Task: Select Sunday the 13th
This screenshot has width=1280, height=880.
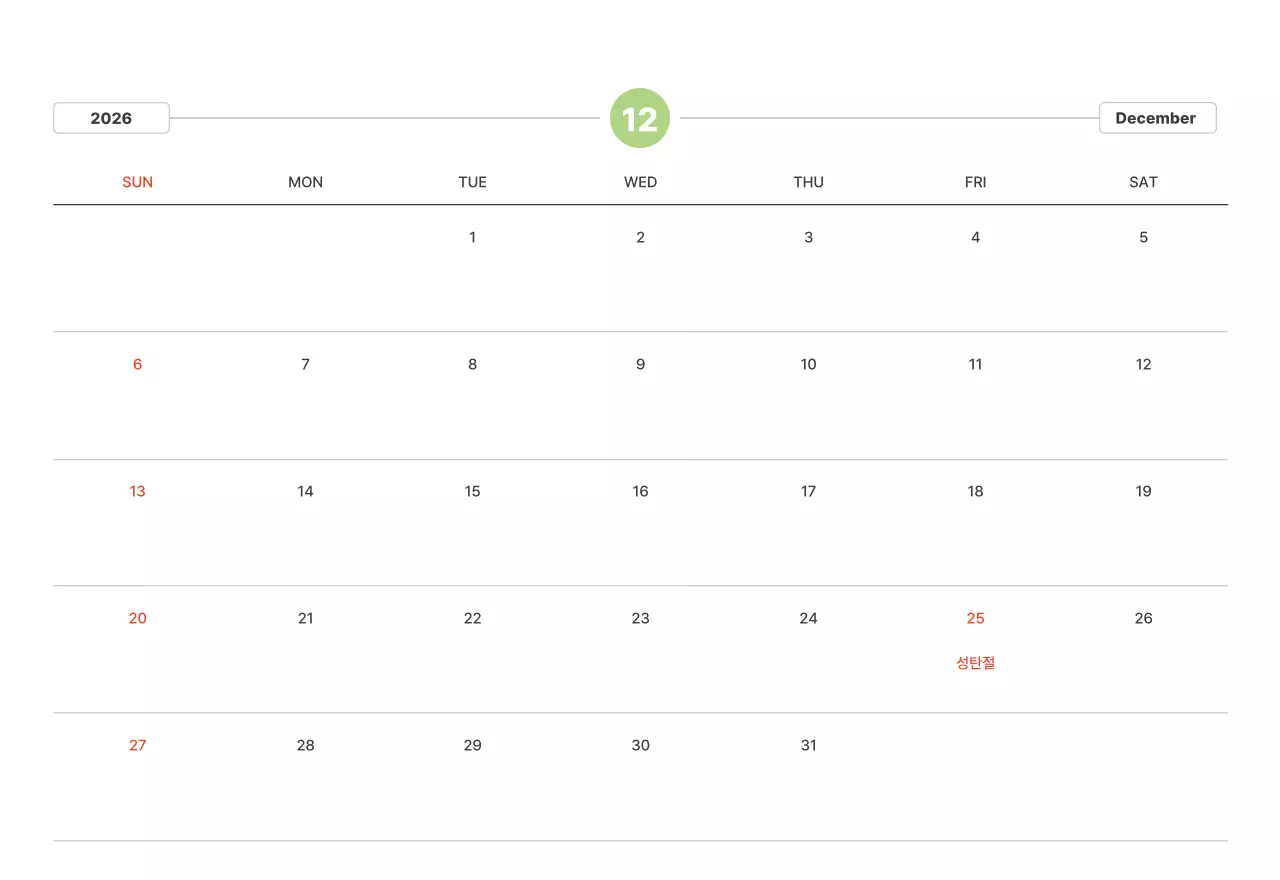Action: coord(137,491)
